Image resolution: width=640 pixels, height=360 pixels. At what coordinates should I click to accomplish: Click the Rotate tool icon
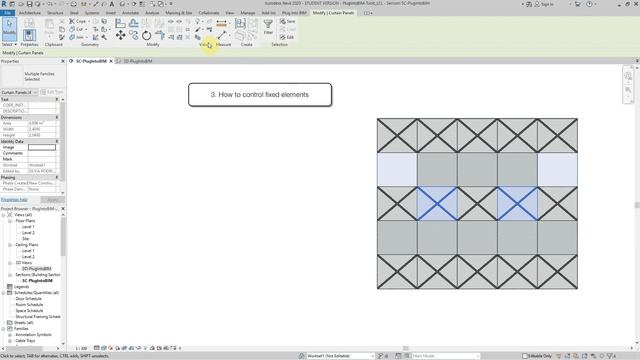pos(147,36)
